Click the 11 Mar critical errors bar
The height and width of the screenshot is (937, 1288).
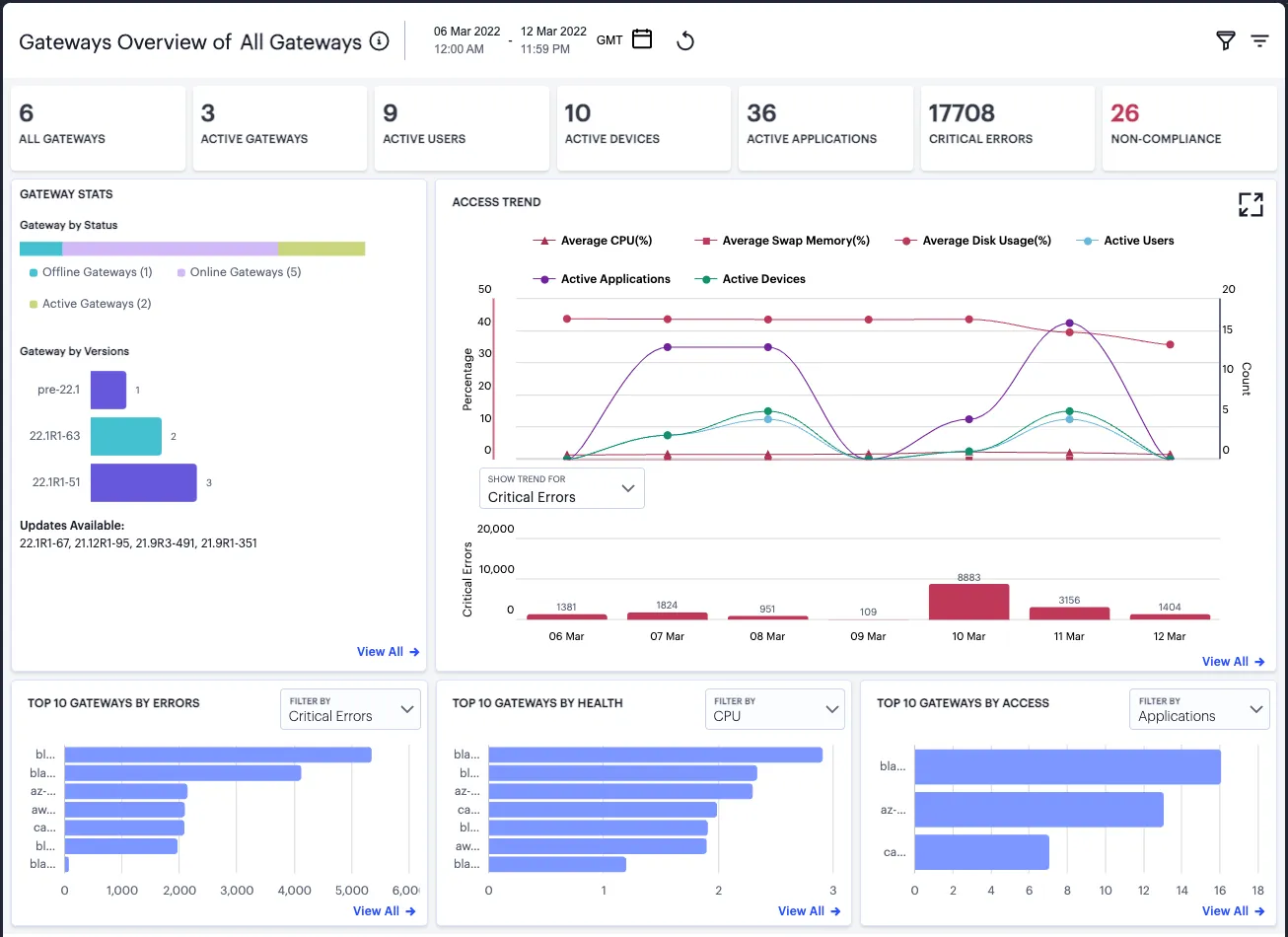1070,613
